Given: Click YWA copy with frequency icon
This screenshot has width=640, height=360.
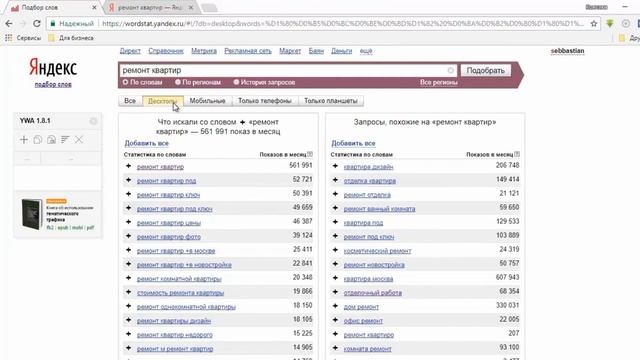Looking at the screenshot, I should 51,140.
